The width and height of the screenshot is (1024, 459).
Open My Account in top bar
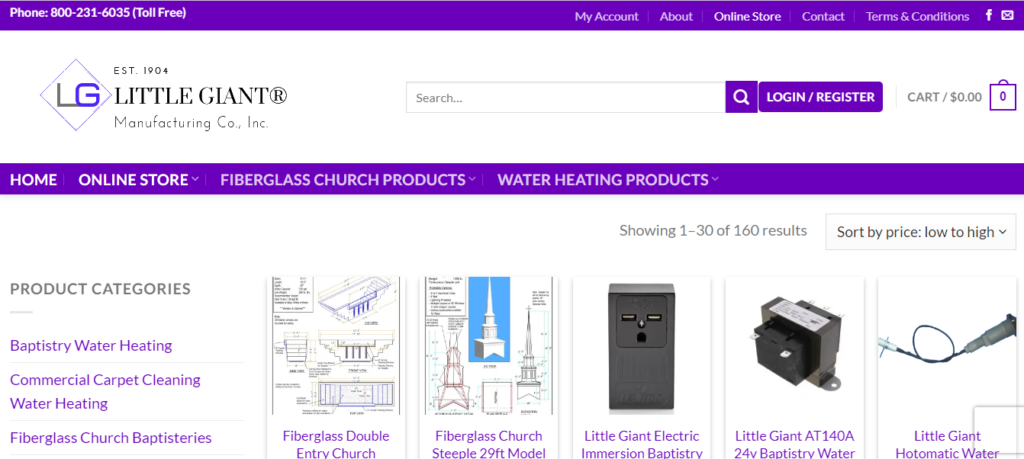pos(606,16)
